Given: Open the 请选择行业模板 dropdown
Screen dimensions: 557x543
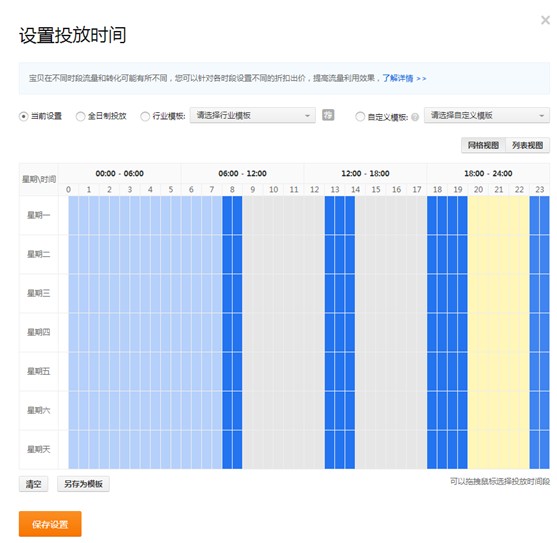Looking at the screenshot, I should tap(253, 115).
